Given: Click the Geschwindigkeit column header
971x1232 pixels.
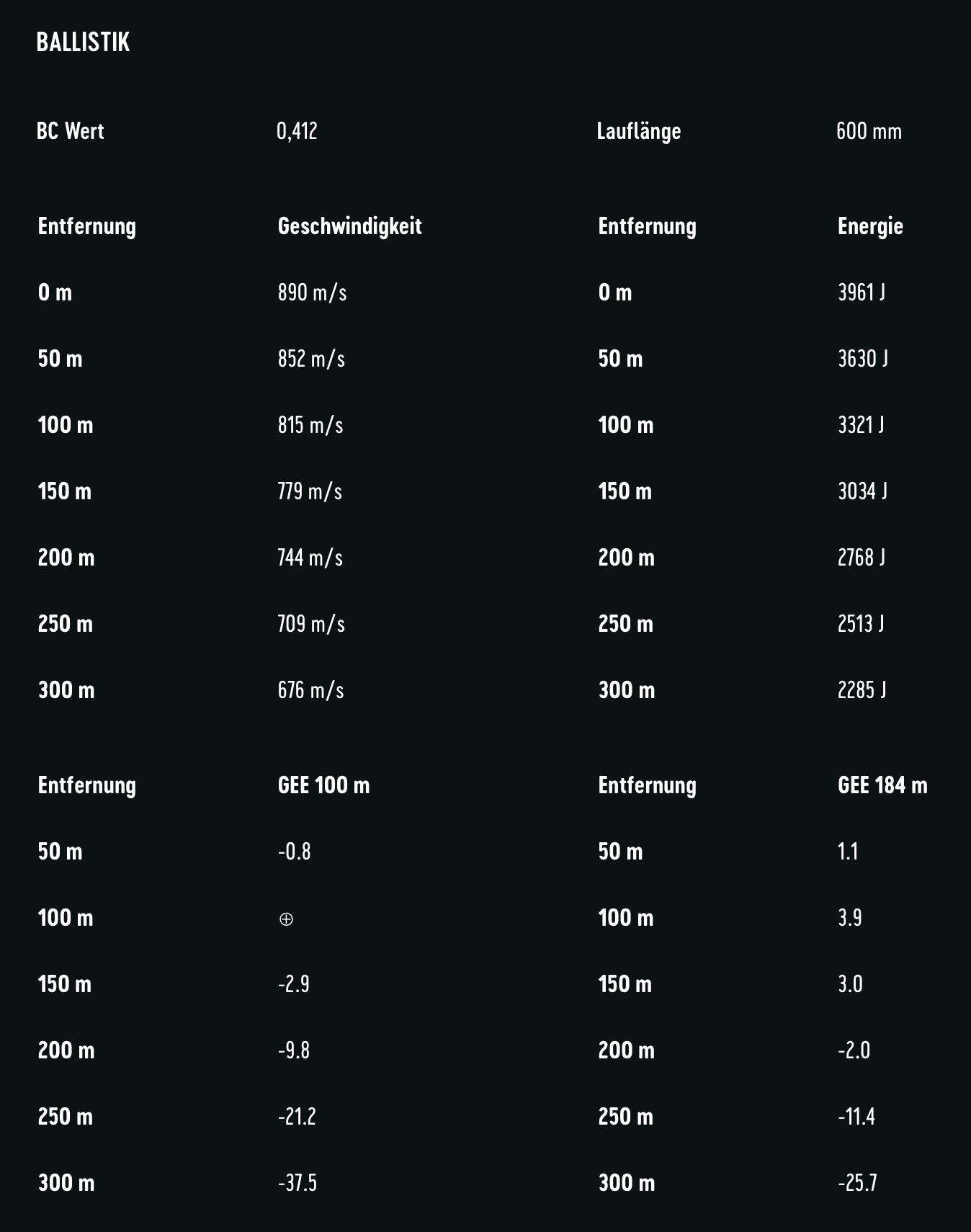Looking at the screenshot, I should click(x=349, y=226).
